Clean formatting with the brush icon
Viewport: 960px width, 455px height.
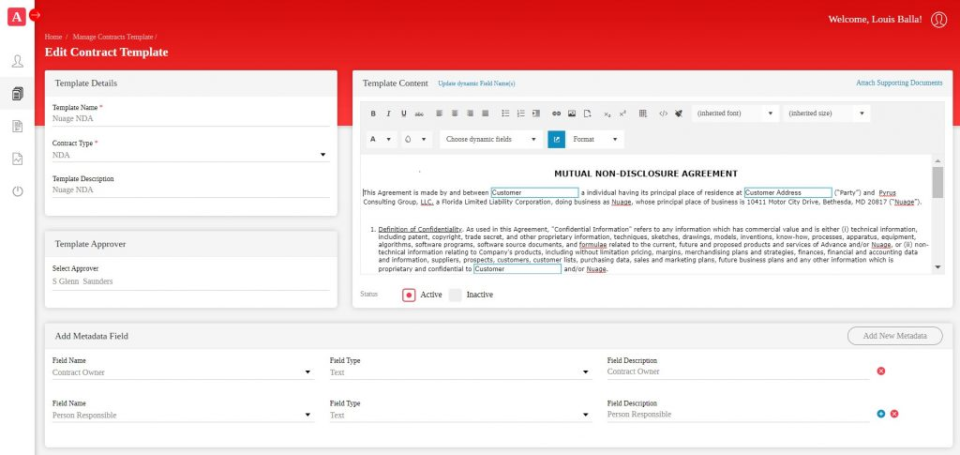678,113
